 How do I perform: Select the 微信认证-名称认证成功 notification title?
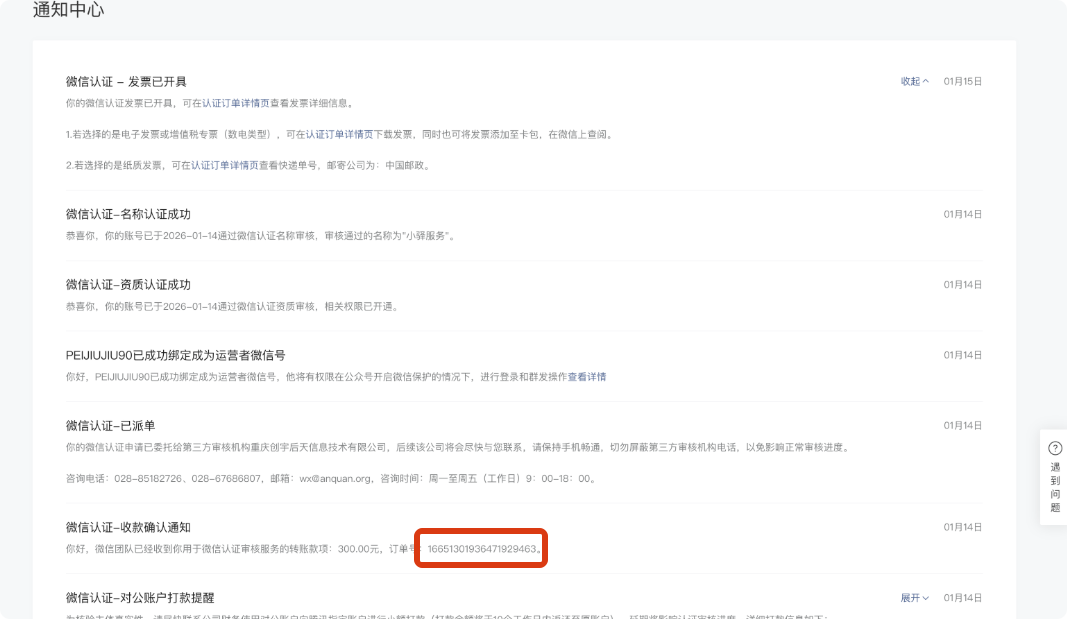pos(128,214)
